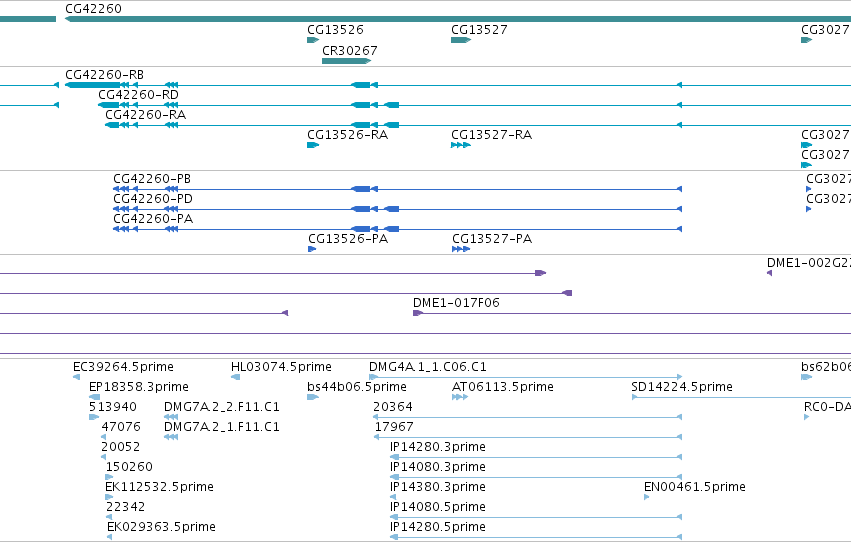The height and width of the screenshot is (542, 851).
Task: Click the 47076 small arrow glyph
Action: coord(104,437)
